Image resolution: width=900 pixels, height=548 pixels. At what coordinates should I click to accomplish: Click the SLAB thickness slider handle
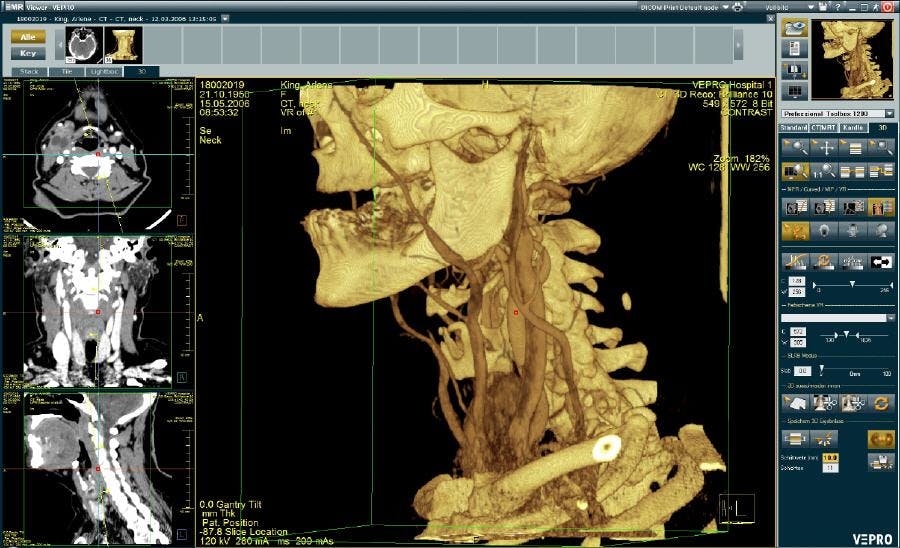click(x=821, y=369)
